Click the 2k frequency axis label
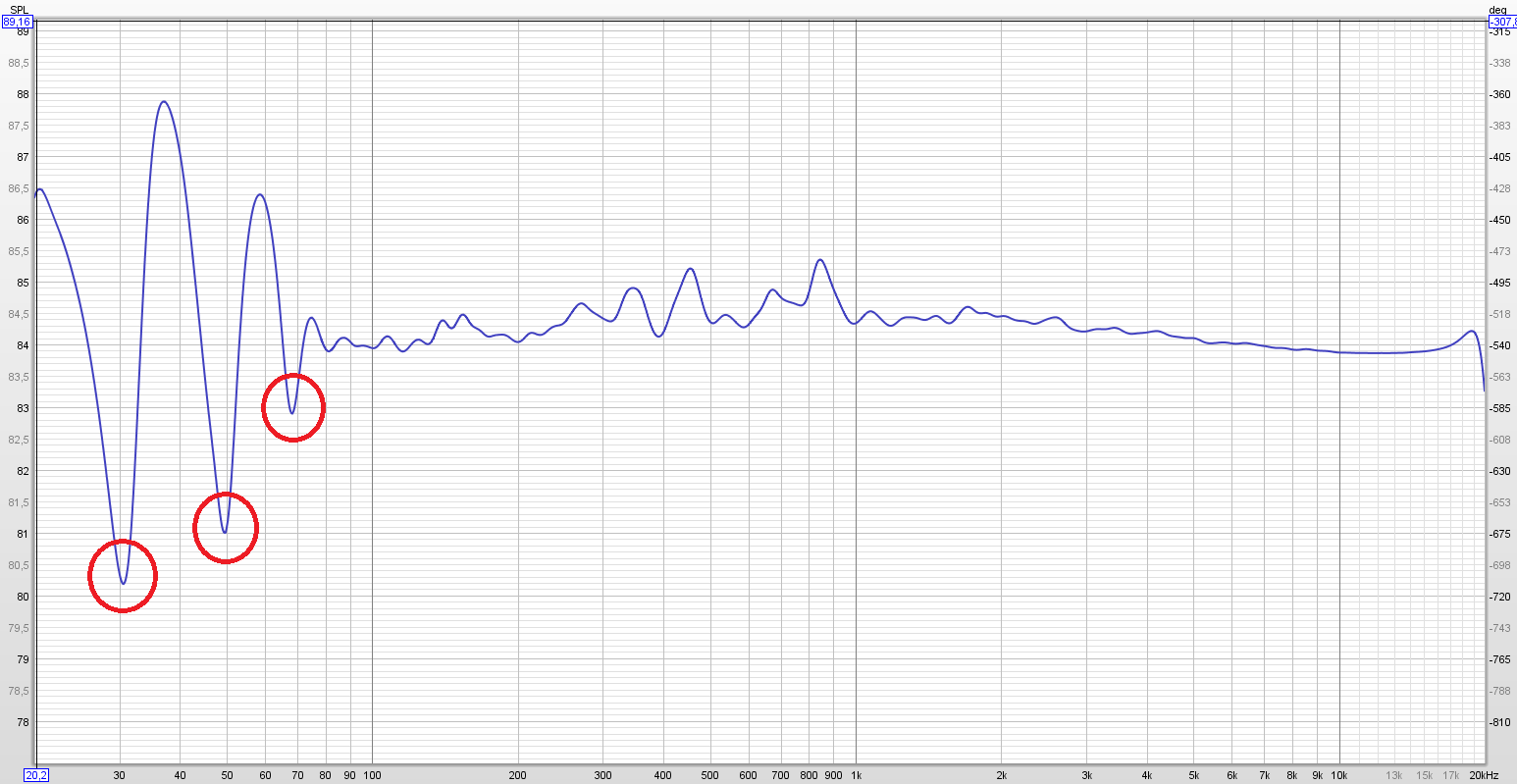Viewport: 1517px width, 784px height. 1001,775
